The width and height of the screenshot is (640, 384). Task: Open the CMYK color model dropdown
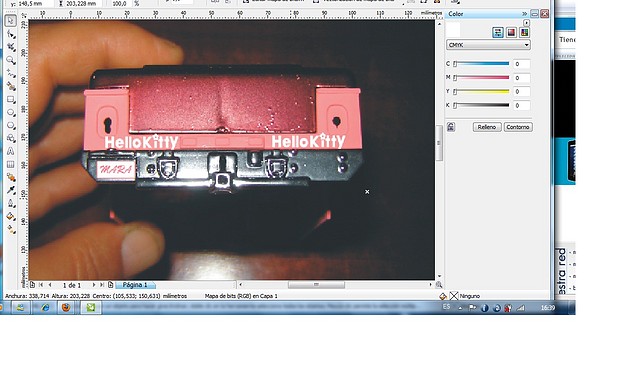click(488, 45)
